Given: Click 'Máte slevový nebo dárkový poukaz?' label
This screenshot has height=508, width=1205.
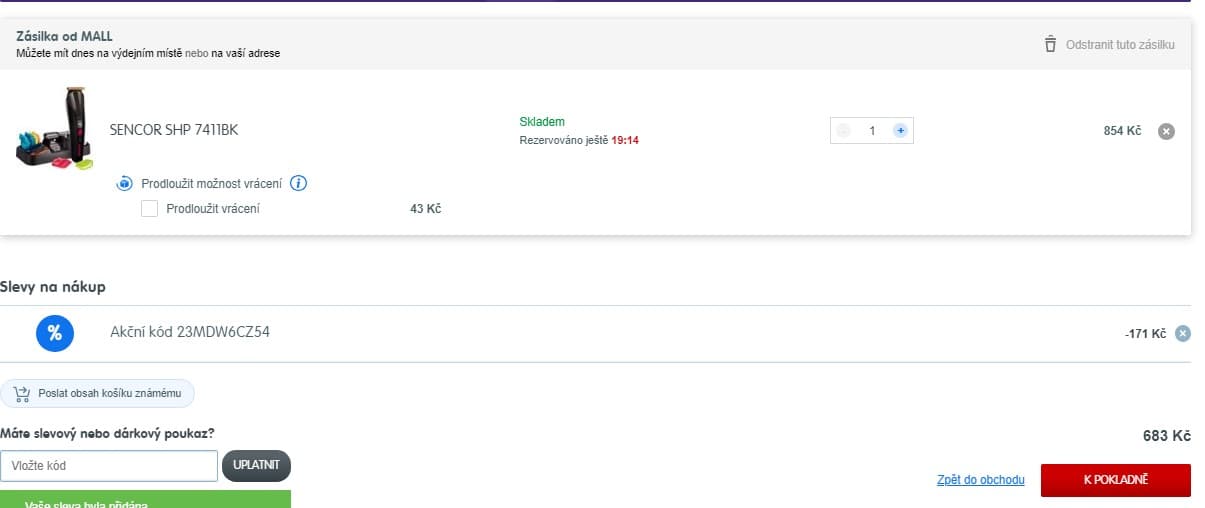Looking at the screenshot, I should (x=107, y=433).
